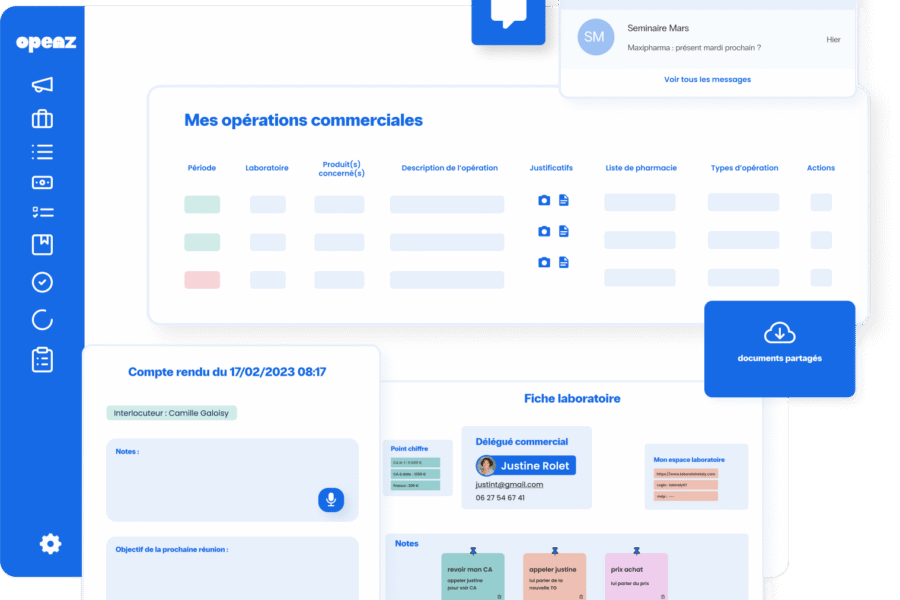Screen dimensions: 900x600
Task: Open the briefcase section in the sidebar
Action: point(41,118)
